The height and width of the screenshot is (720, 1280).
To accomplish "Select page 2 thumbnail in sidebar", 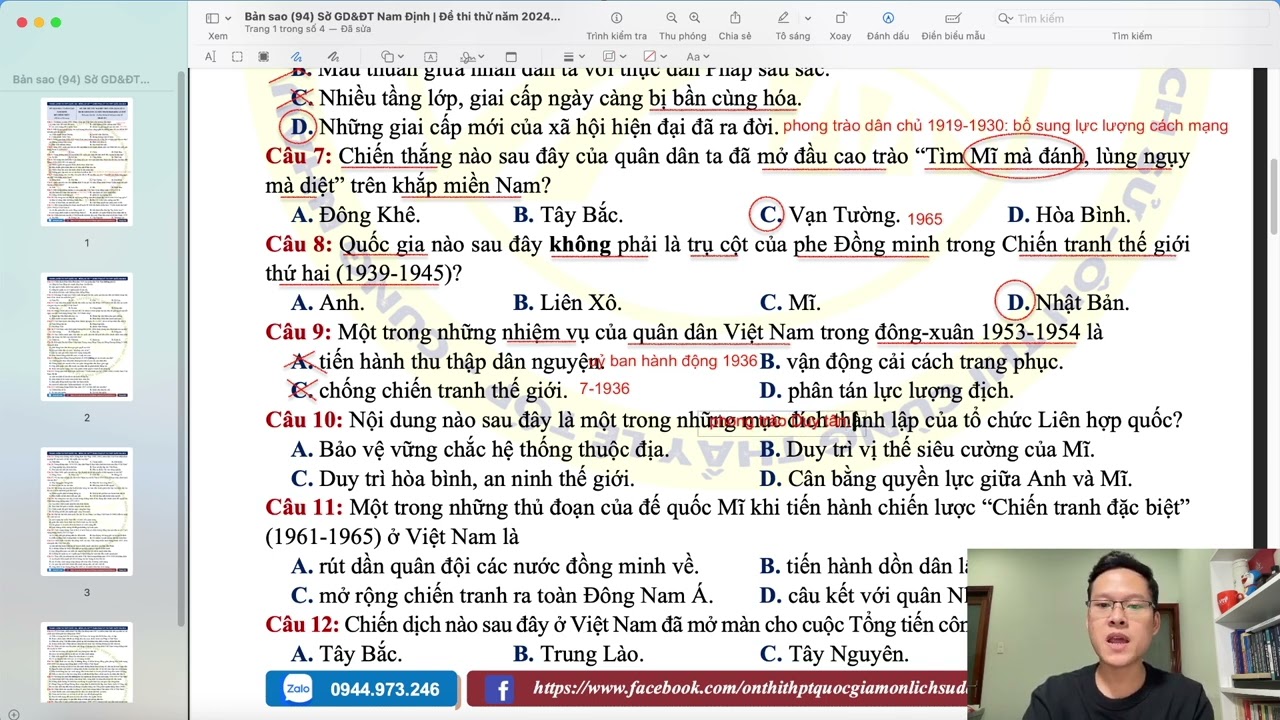I will 86,337.
